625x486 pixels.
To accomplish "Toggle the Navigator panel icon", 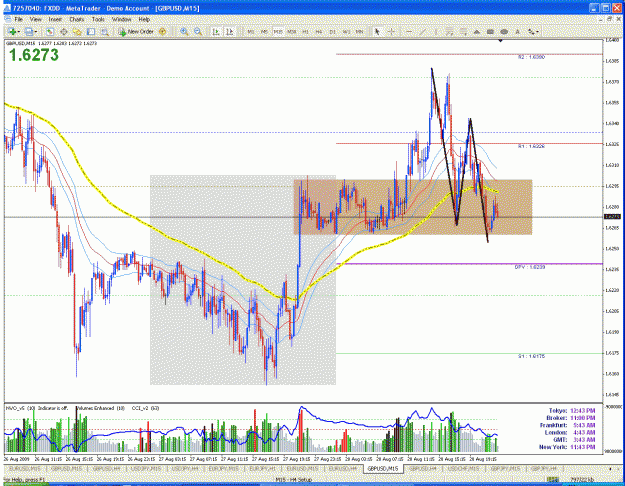I will tap(77, 31).
